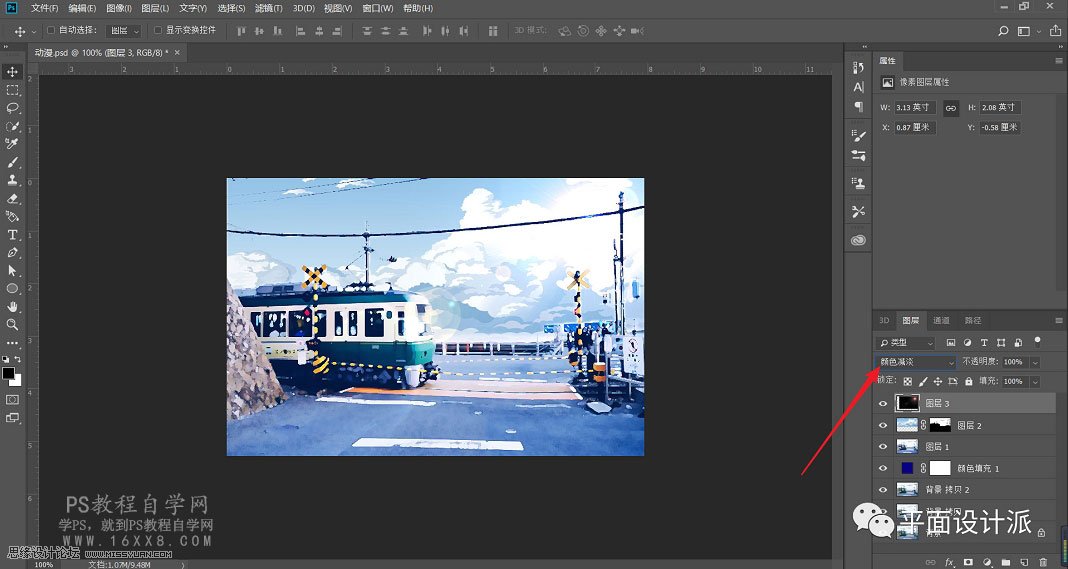This screenshot has width=1068, height=569.
Task: Select the Clone Stamp tool
Action: [x=12, y=180]
